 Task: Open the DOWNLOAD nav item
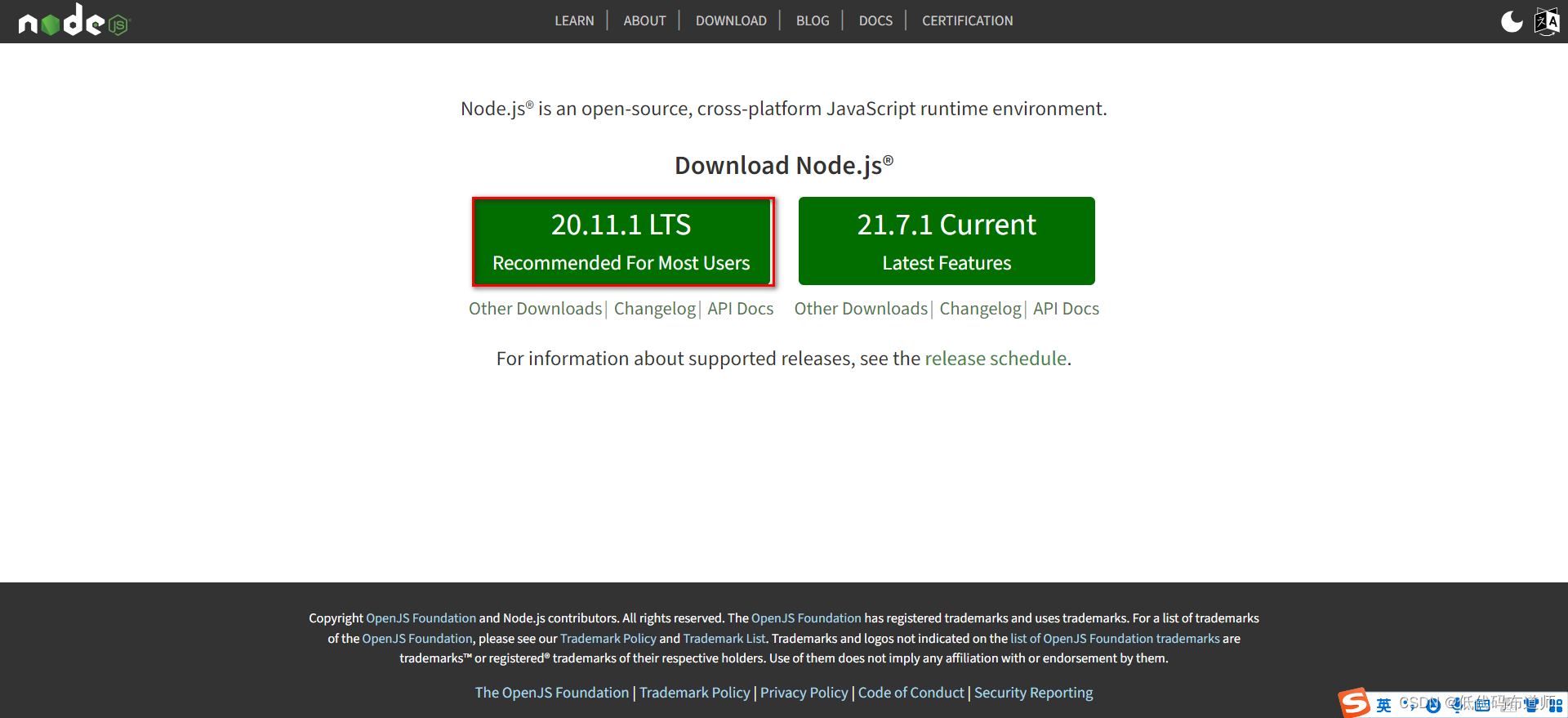coord(731,21)
